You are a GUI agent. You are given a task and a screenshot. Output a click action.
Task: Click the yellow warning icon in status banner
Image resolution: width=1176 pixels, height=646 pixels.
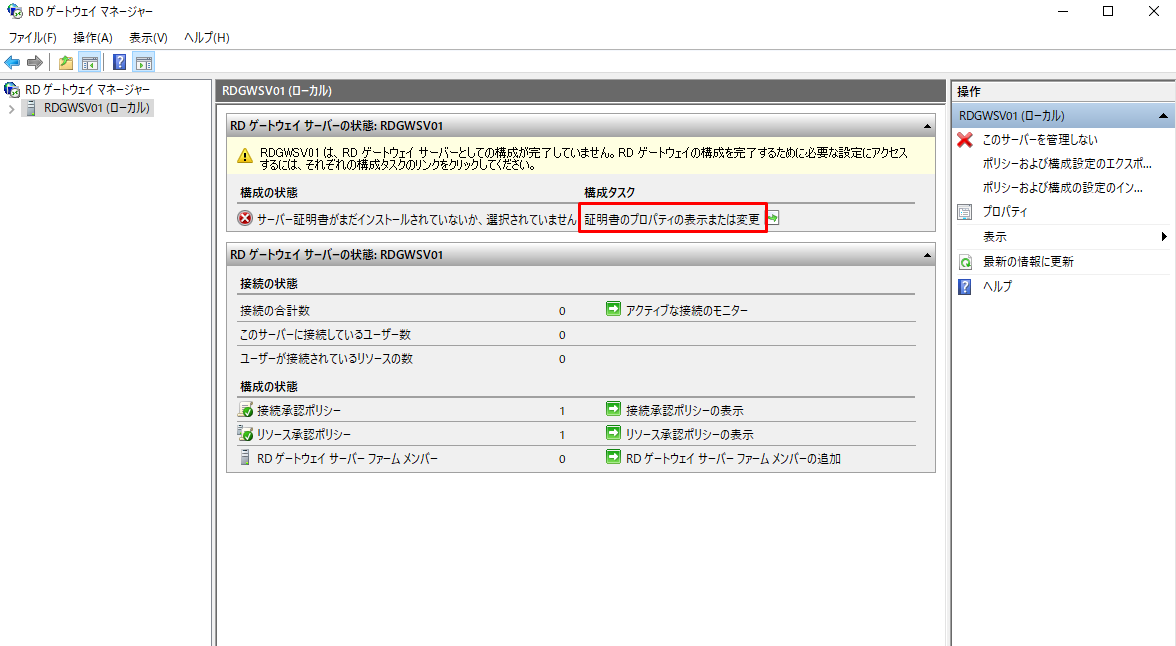pos(245,156)
